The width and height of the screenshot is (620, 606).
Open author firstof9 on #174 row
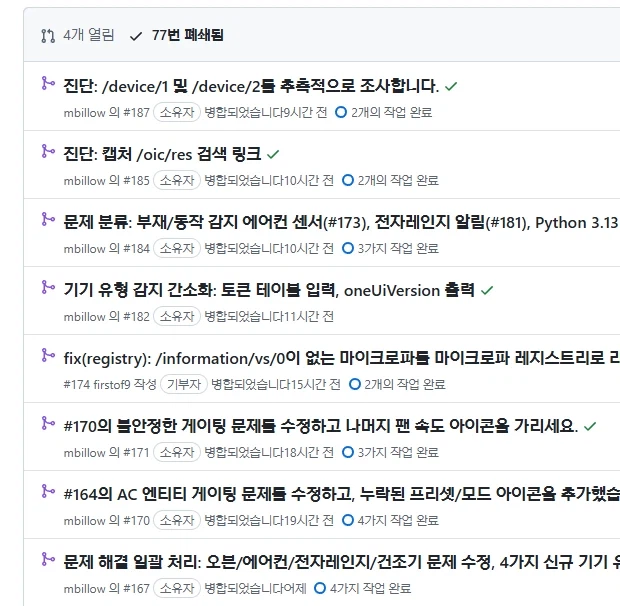[x=112, y=385]
